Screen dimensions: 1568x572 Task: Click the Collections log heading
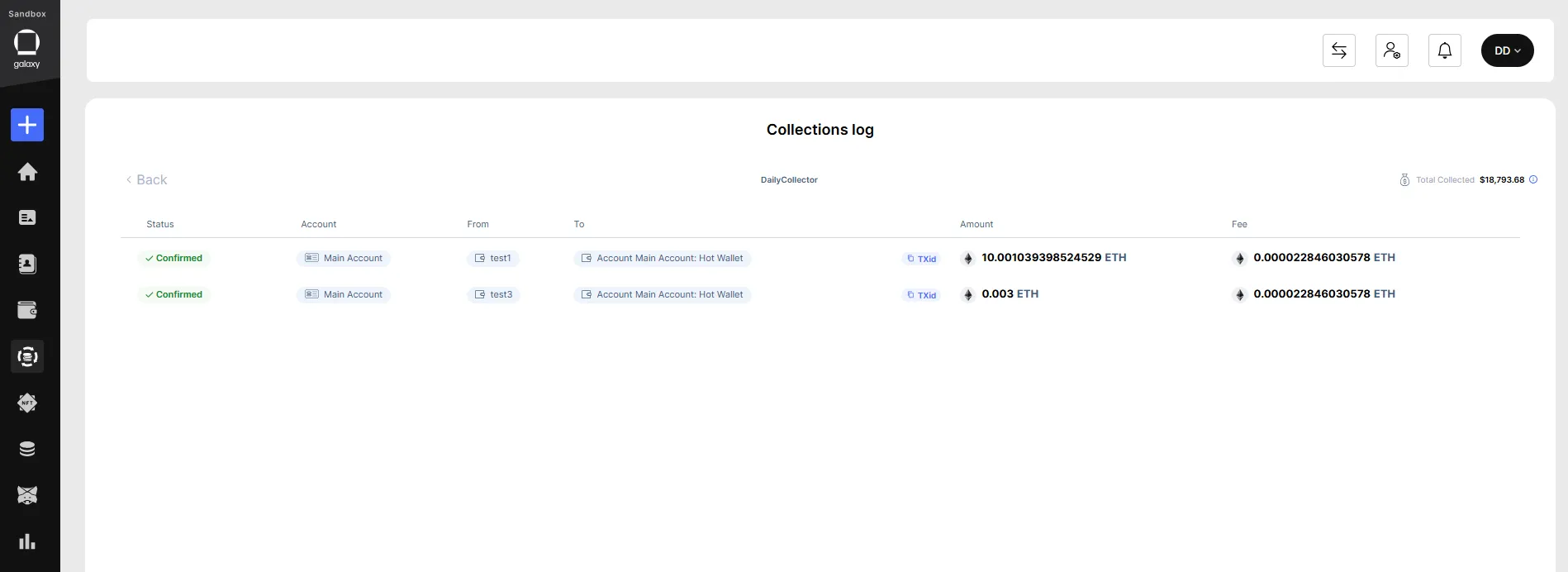pyautogui.click(x=820, y=130)
